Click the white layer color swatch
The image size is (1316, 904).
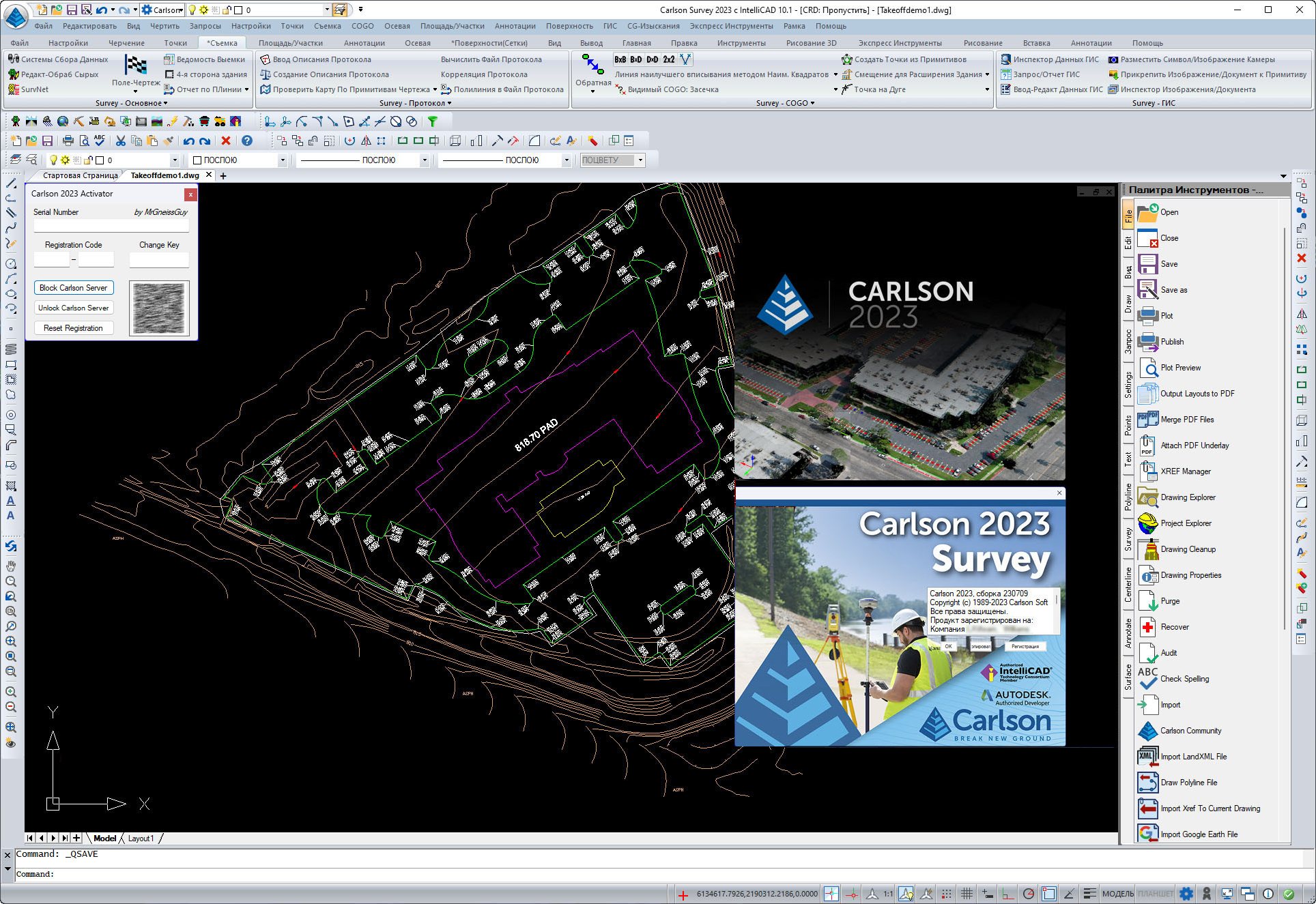(x=100, y=160)
